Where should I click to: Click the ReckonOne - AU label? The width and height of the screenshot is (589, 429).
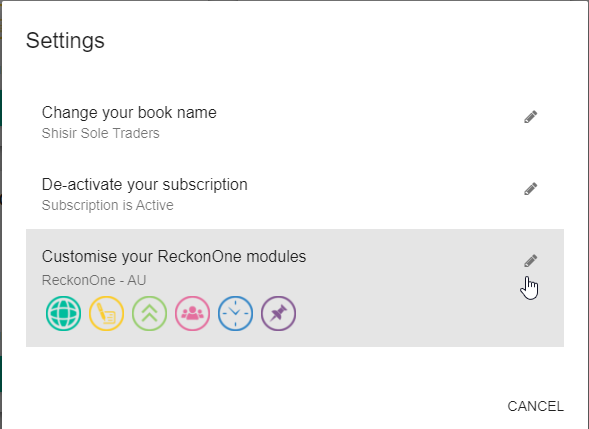[94, 280]
